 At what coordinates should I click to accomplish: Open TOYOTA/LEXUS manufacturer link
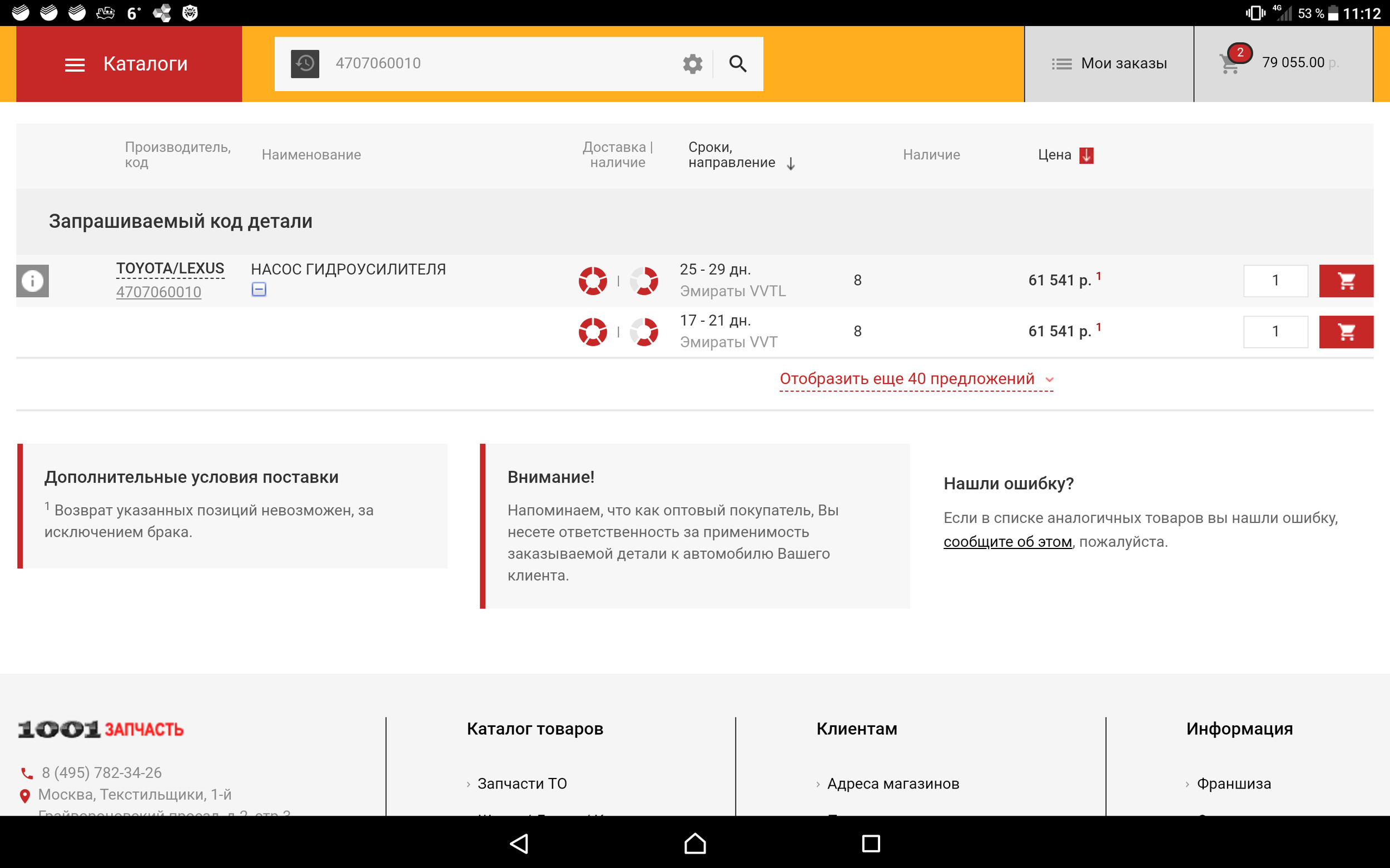point(170,268)
